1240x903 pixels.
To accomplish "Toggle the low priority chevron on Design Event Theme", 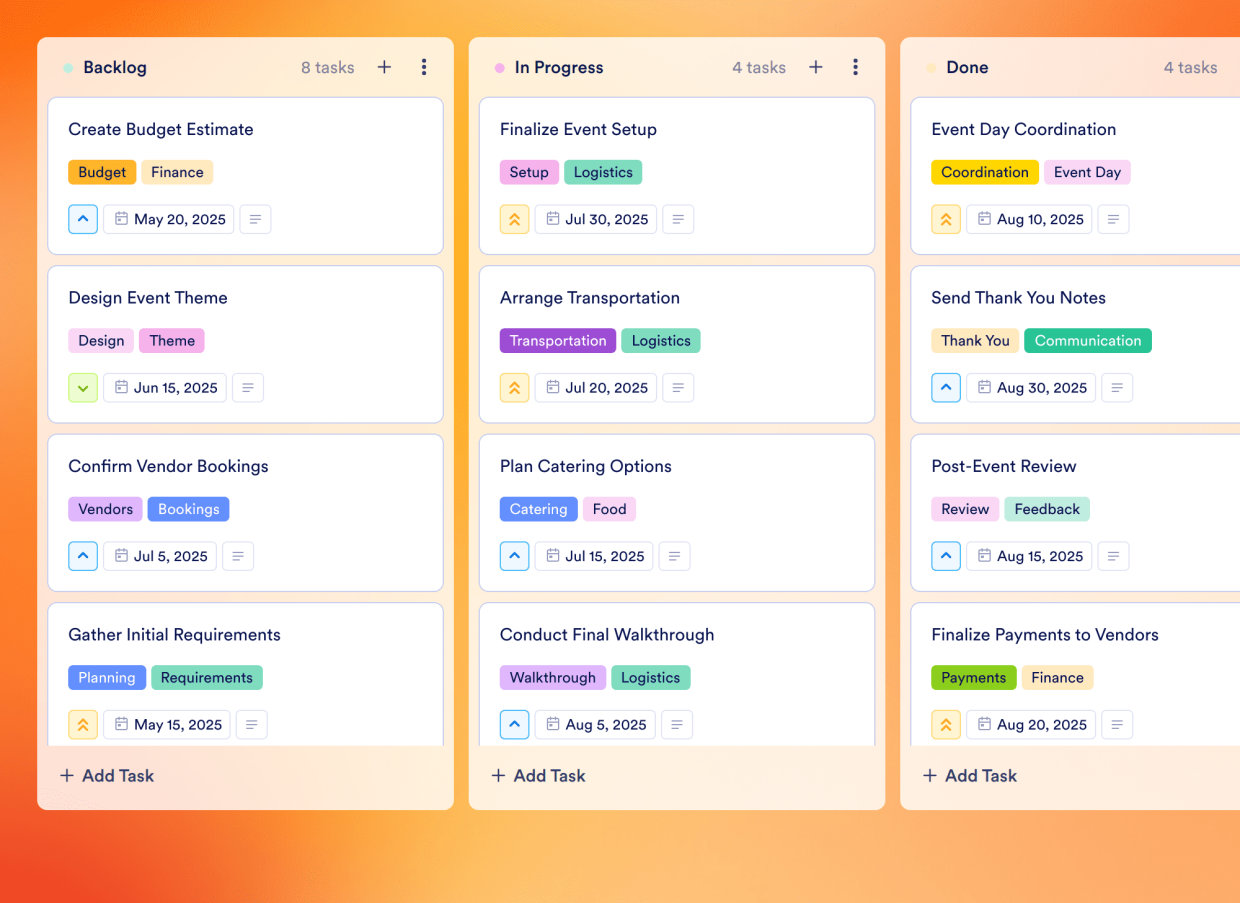I will click(83, 387).
